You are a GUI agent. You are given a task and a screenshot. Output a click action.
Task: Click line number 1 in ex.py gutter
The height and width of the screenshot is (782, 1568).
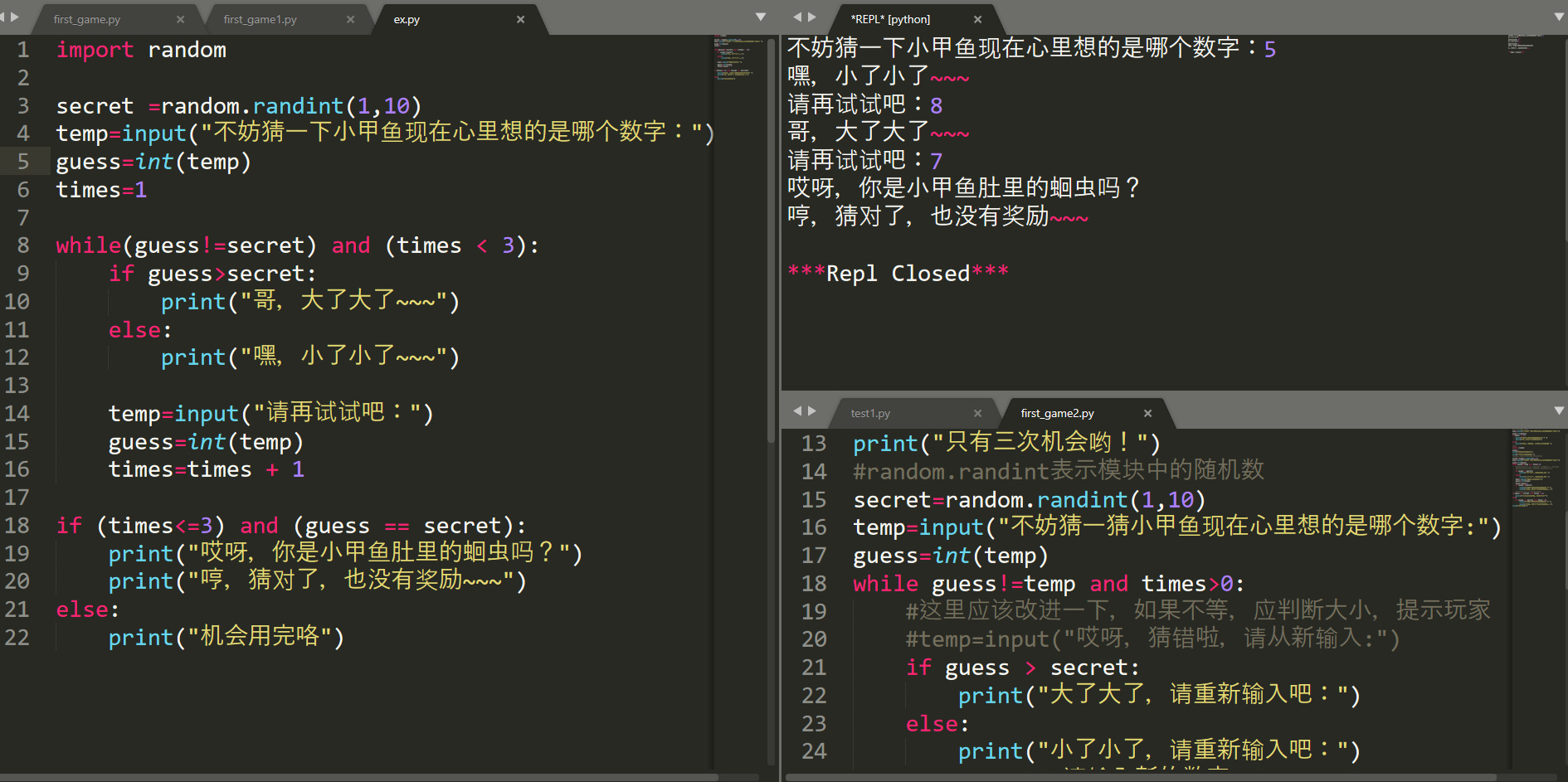pos(23,50)
